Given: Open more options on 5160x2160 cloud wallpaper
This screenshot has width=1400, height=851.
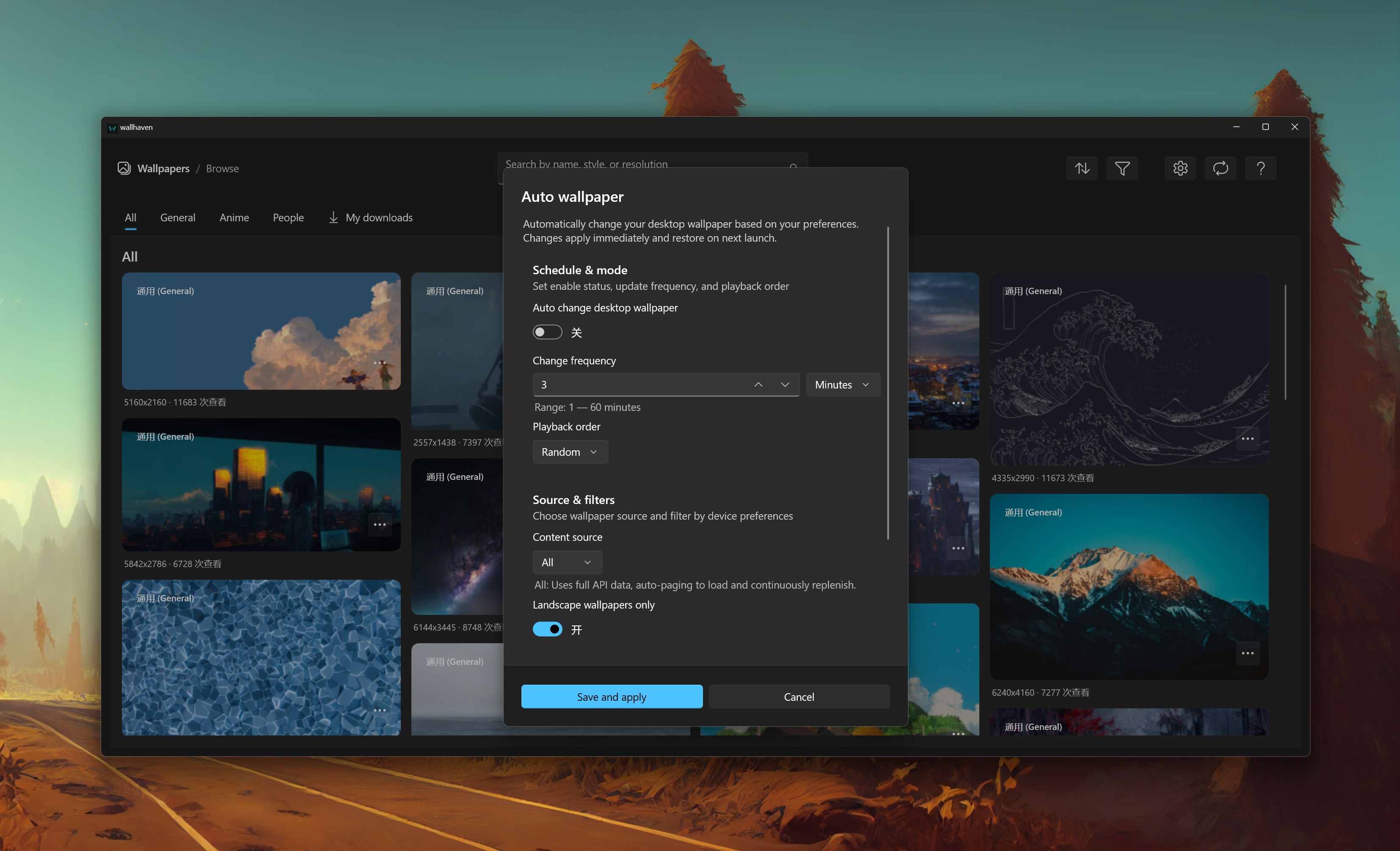Looking at the screenshot, I should coord(380,362).
